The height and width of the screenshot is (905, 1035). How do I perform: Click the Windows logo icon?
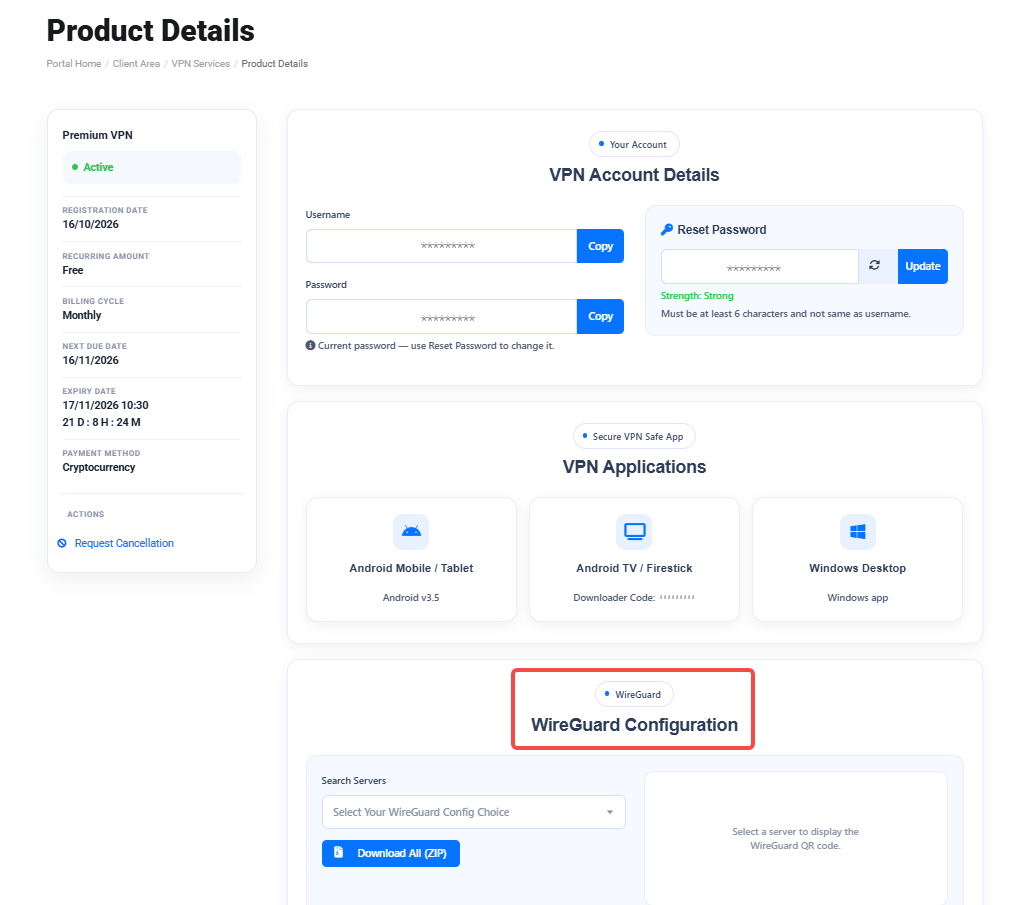click(x=857, y=531)
